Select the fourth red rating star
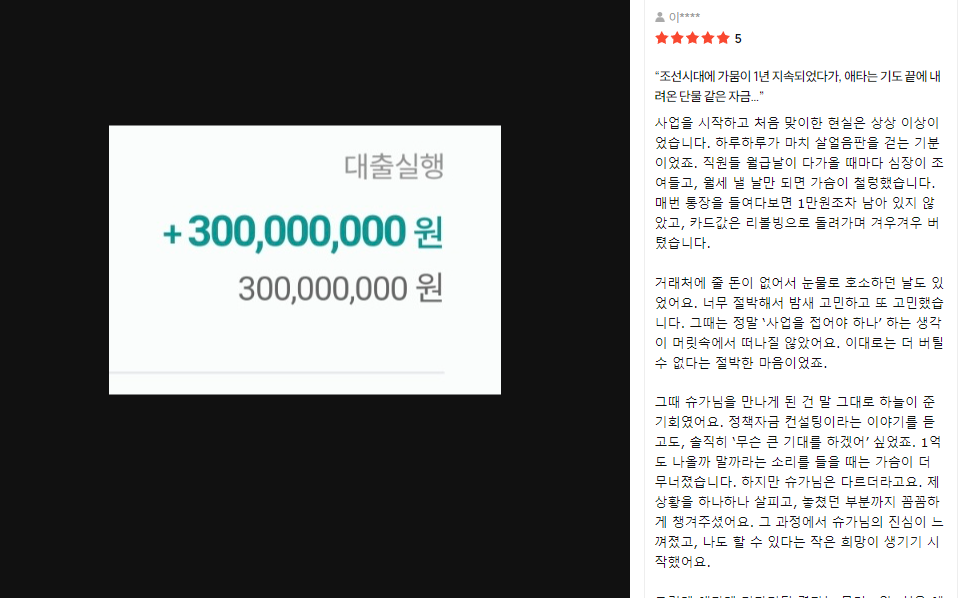 (x=708, y=38)
